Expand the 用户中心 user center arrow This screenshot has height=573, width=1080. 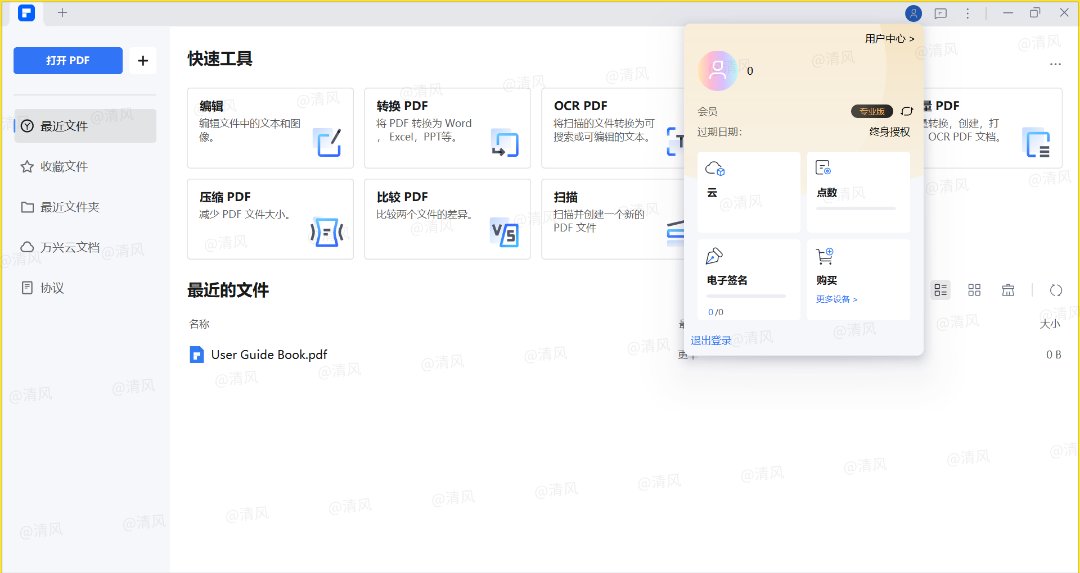point(889,38)
